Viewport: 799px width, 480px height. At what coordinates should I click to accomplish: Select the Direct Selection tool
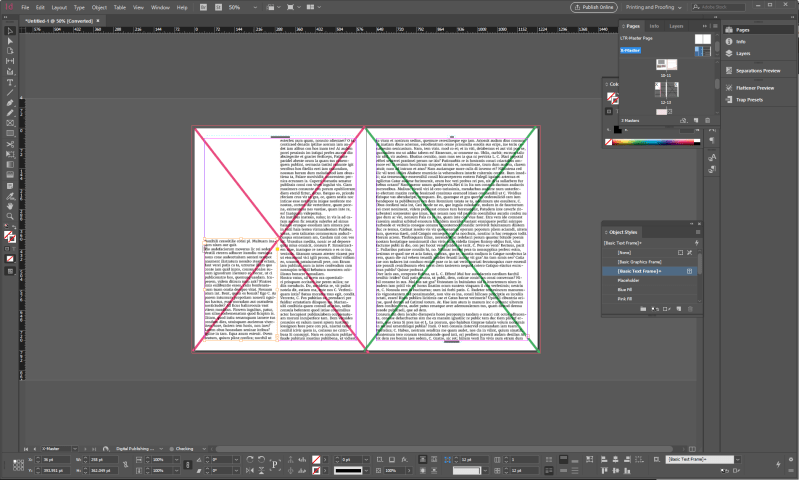click(x=10, y=41)
